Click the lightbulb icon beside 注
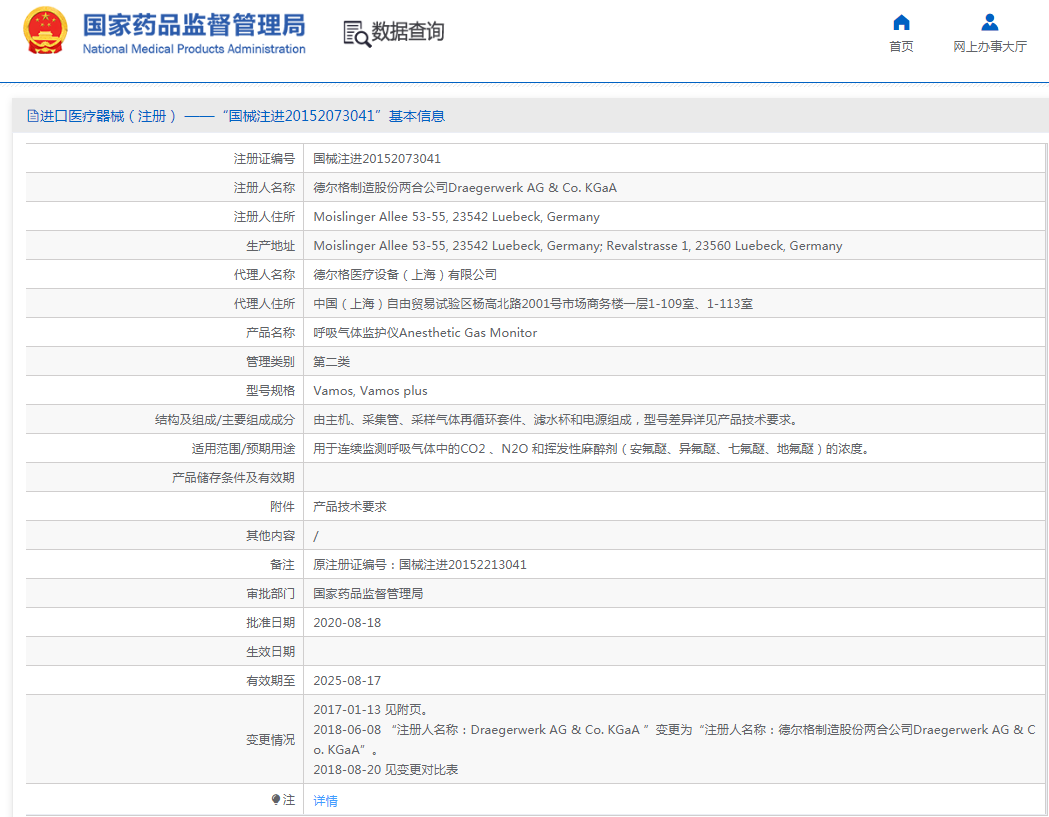Image resolution: width=1049 pixels, height=817 pixels. 276,800
